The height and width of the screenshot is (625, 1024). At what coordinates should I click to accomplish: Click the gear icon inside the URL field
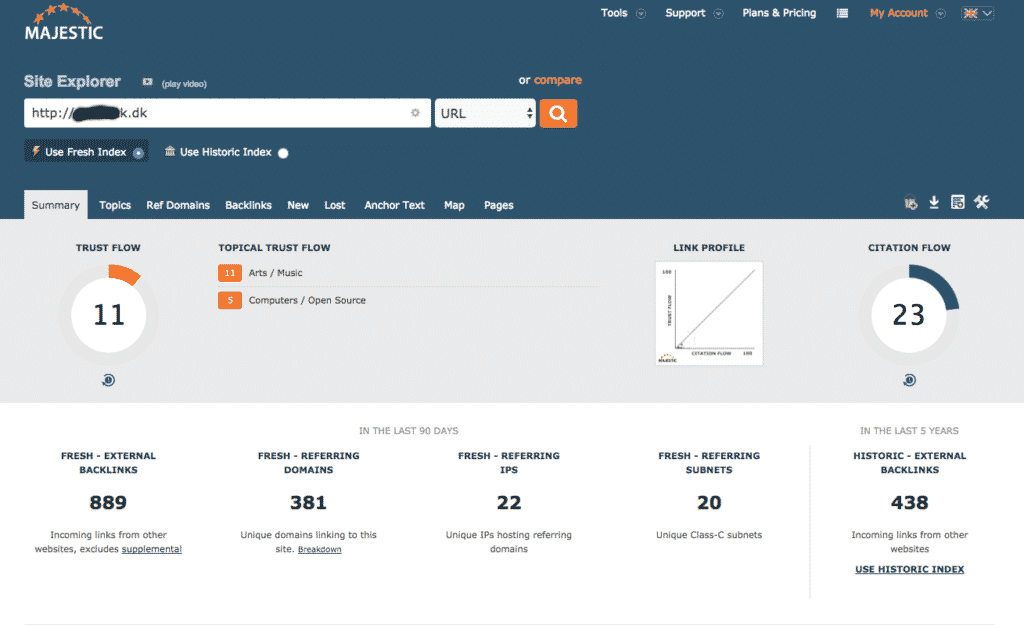(x=415, y=113)
